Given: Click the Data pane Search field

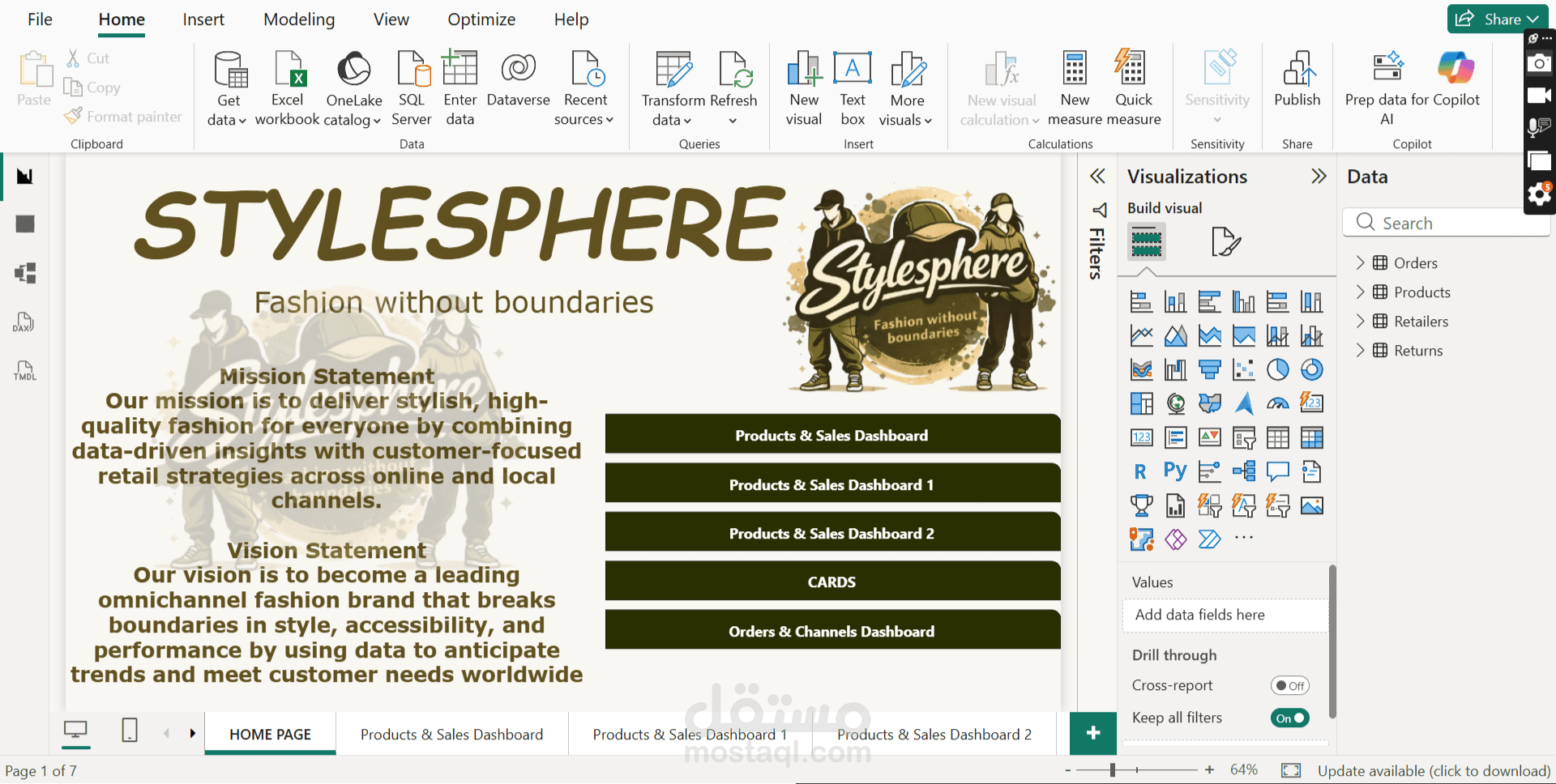Looking at the screenshot, I should coord(1447,222).
